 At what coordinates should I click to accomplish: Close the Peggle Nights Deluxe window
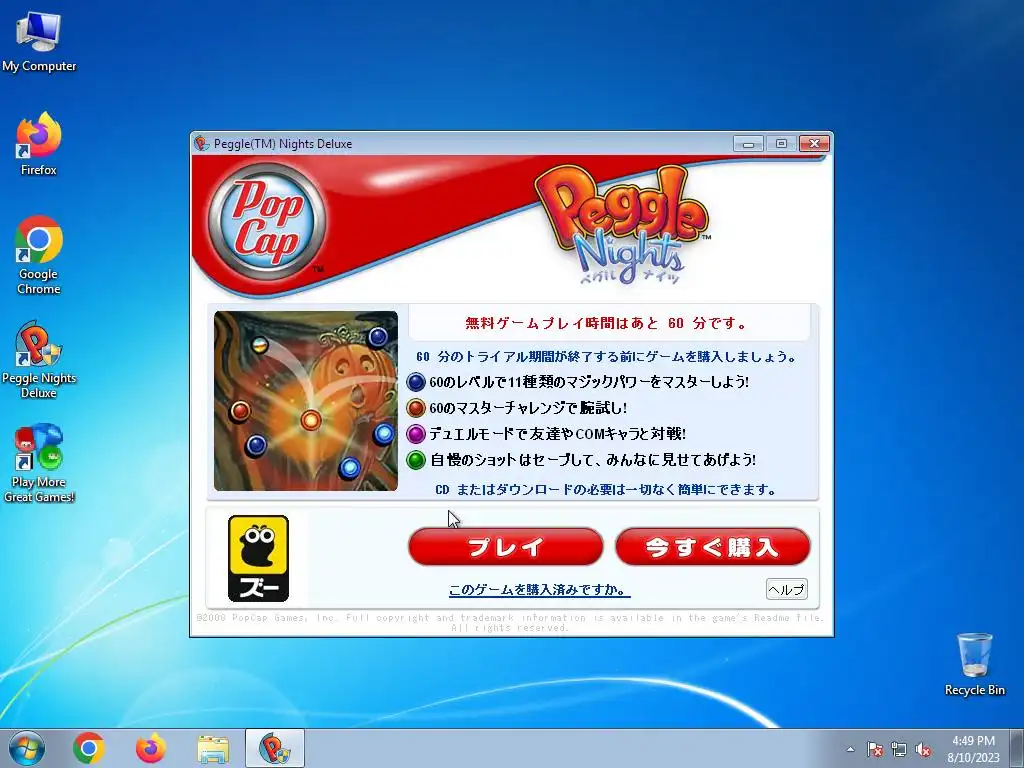coord(814,144)
